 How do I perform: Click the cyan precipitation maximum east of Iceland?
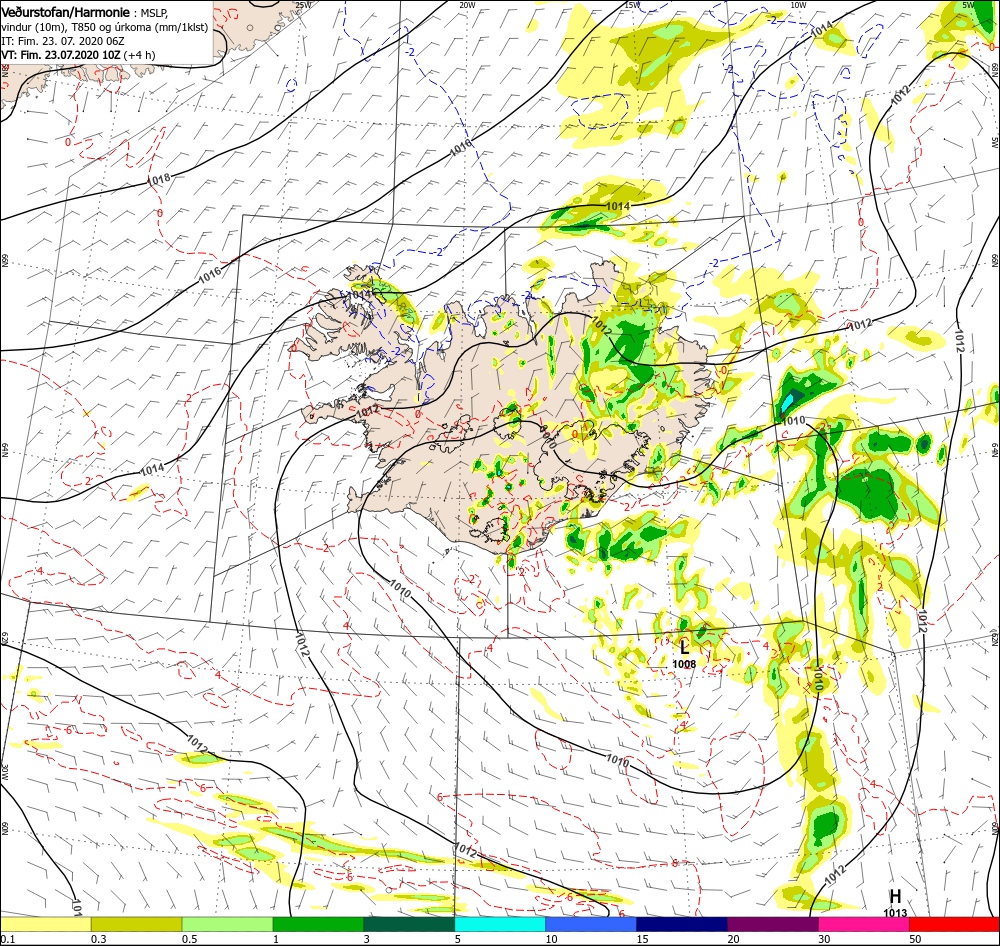(788, 401)
